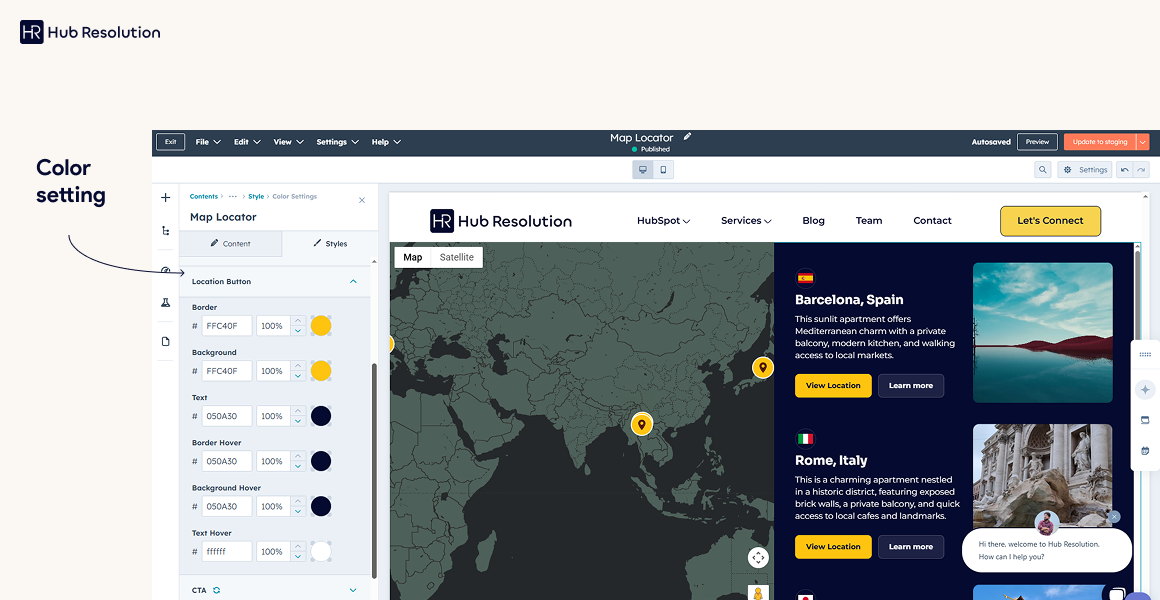Click the Background hex color input field
Screen dimensions: 1160x600
tap(226, 371)
